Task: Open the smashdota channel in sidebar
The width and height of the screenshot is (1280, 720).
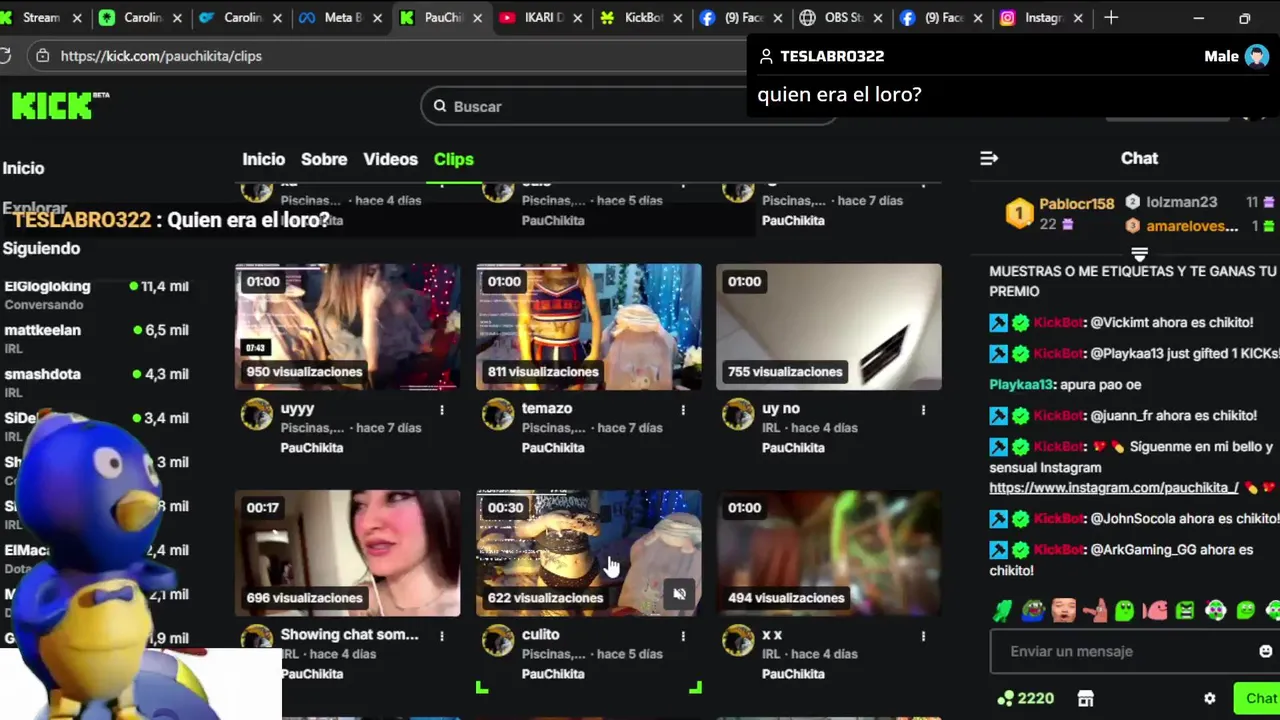Action: pos(96,382)
